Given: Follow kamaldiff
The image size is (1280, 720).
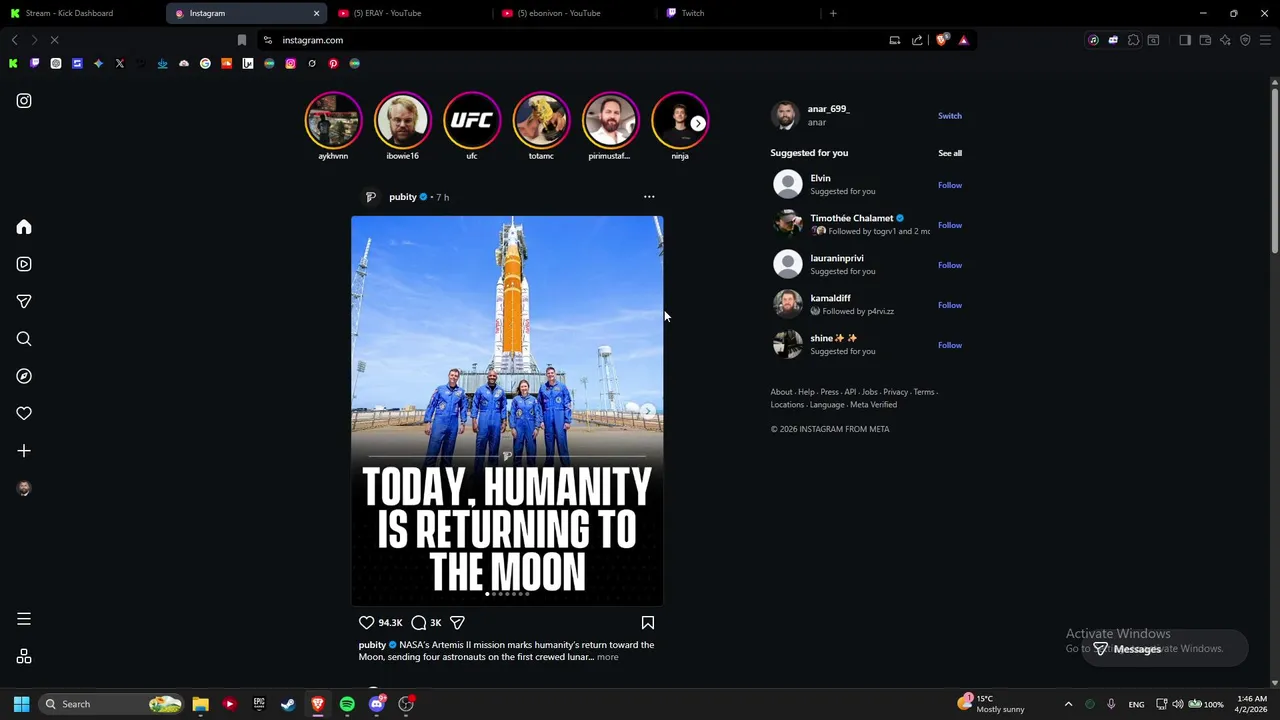Looking at the screenshot, I should click(x=950, y=305).
